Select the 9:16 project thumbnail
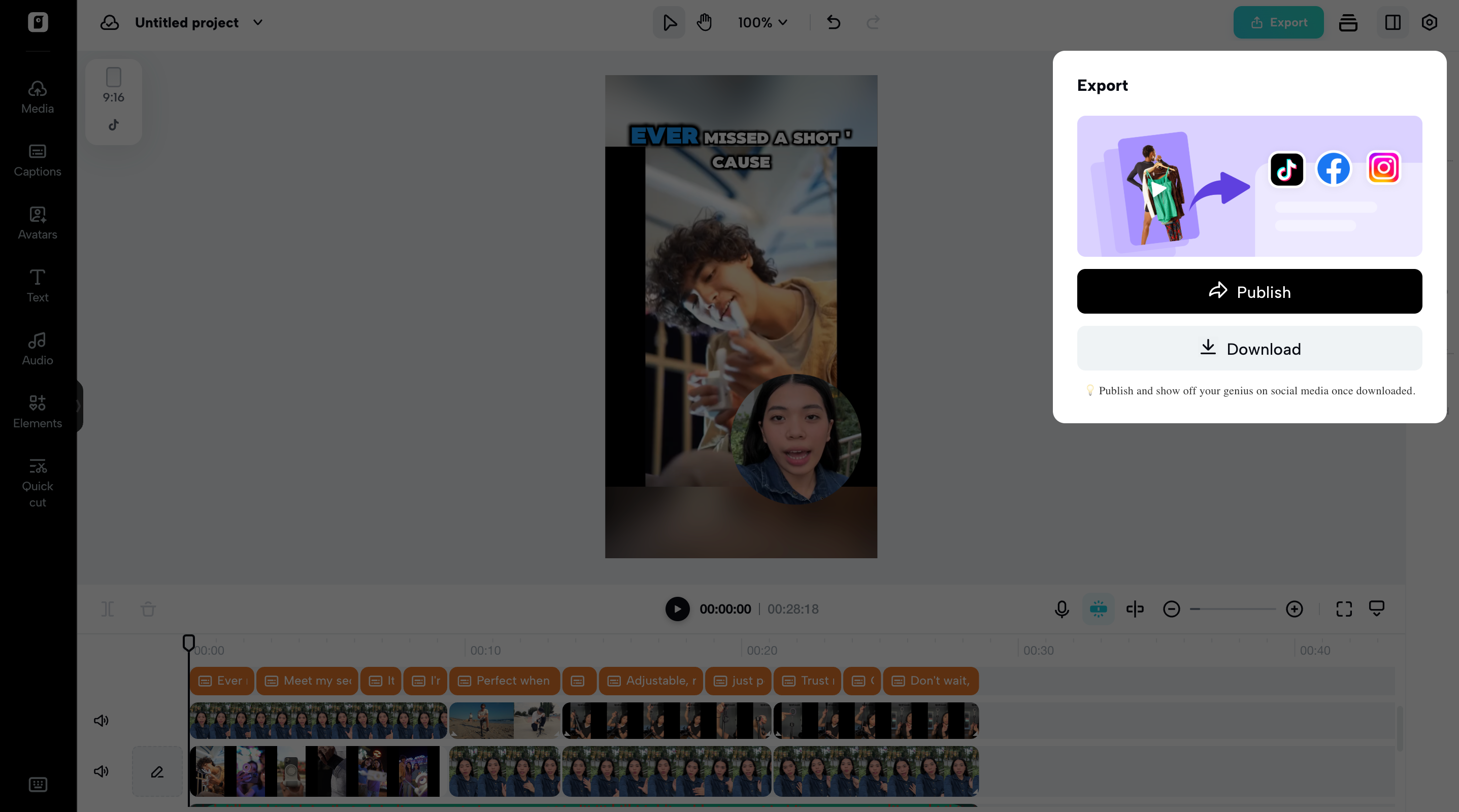This screenshot has height=812, width=1459. (113, 101)
